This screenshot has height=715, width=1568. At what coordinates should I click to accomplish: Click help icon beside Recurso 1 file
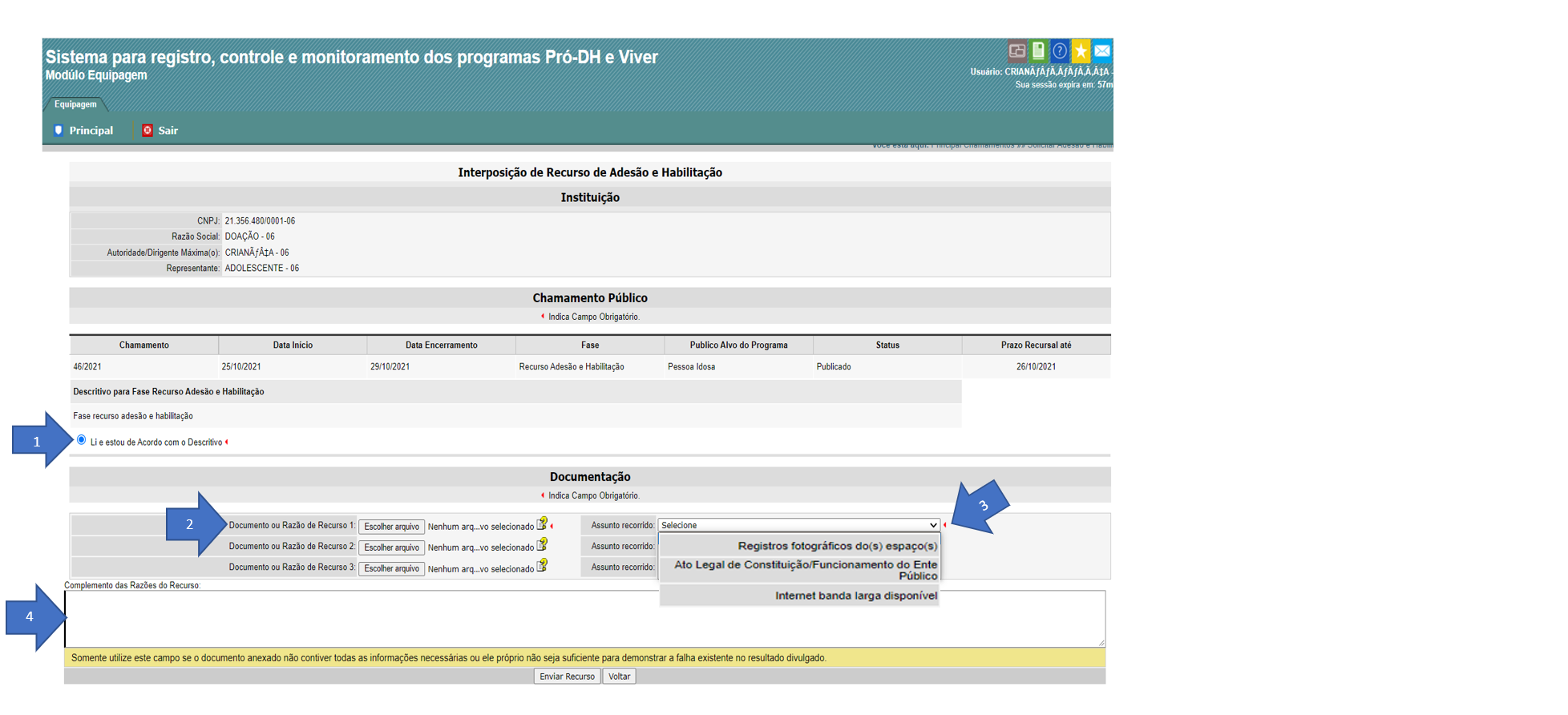543,524
